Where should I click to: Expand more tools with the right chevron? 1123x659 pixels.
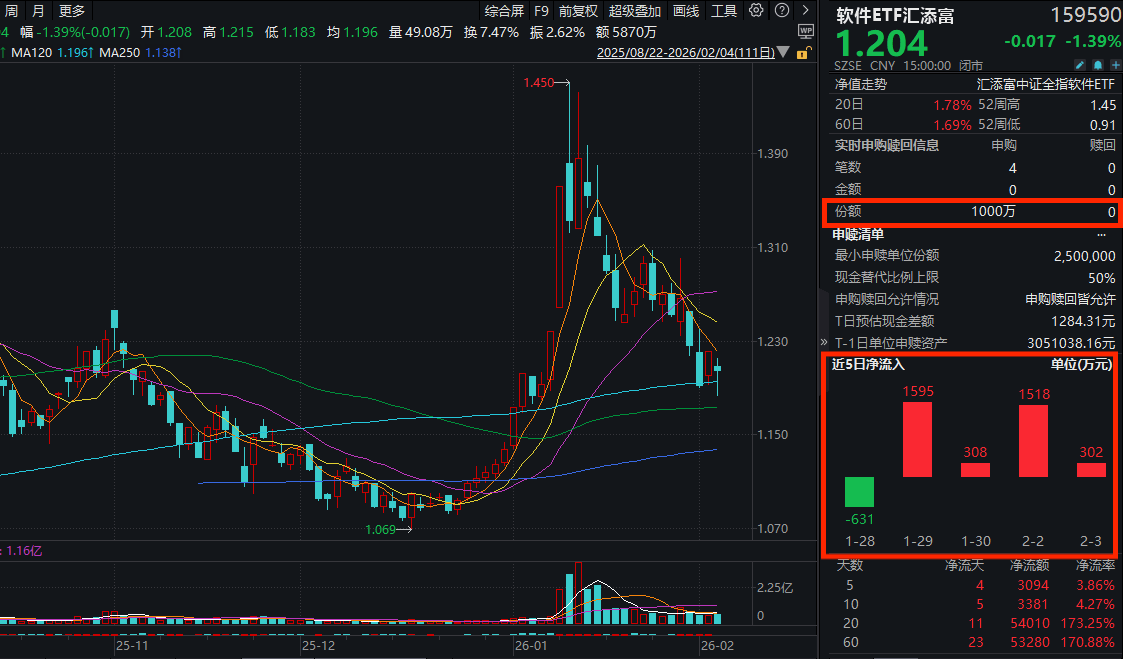[x=806, y=10]
